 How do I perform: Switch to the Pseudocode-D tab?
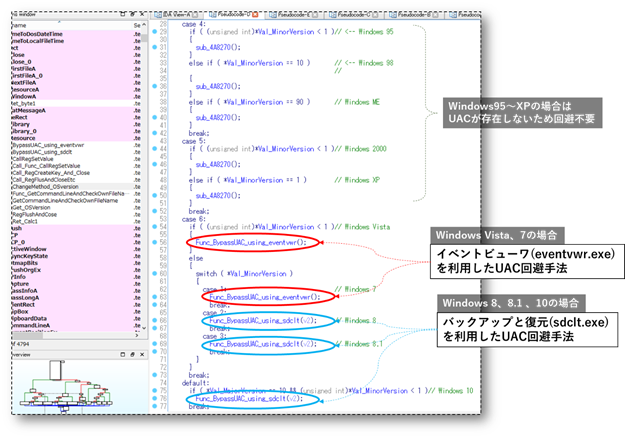point(228,14)
